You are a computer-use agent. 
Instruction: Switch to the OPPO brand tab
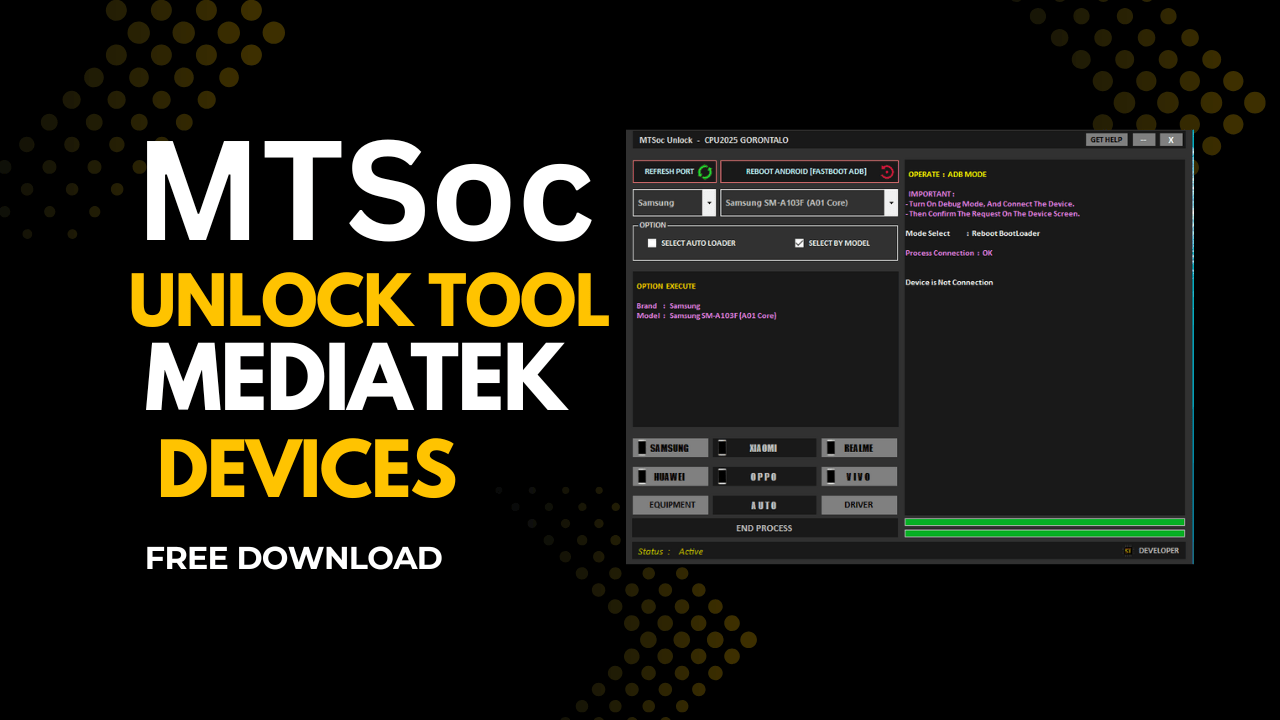[x=764, y=476]
